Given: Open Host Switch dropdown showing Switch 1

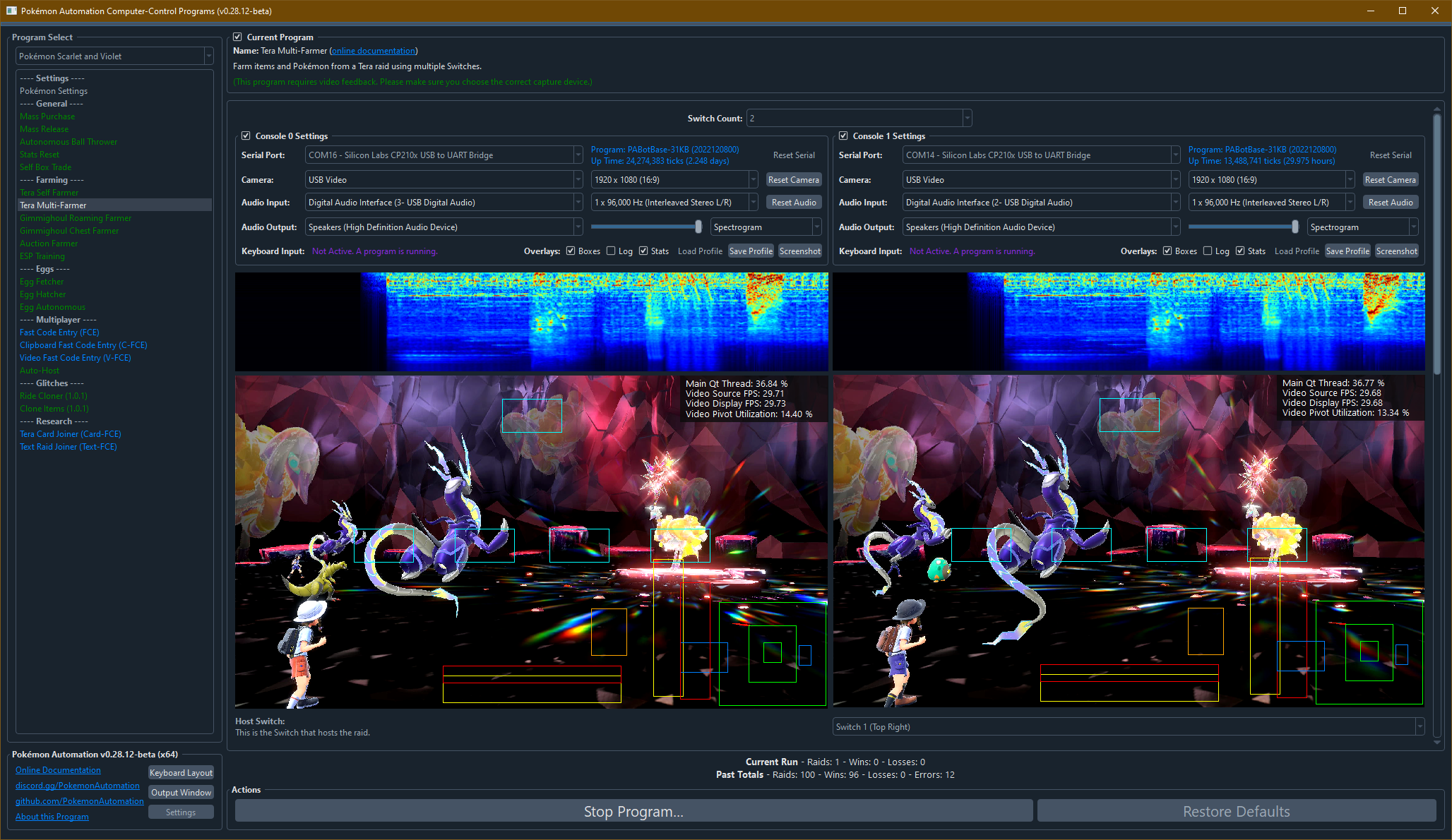Looking at the screenshot, I should tap(1128, 727).
